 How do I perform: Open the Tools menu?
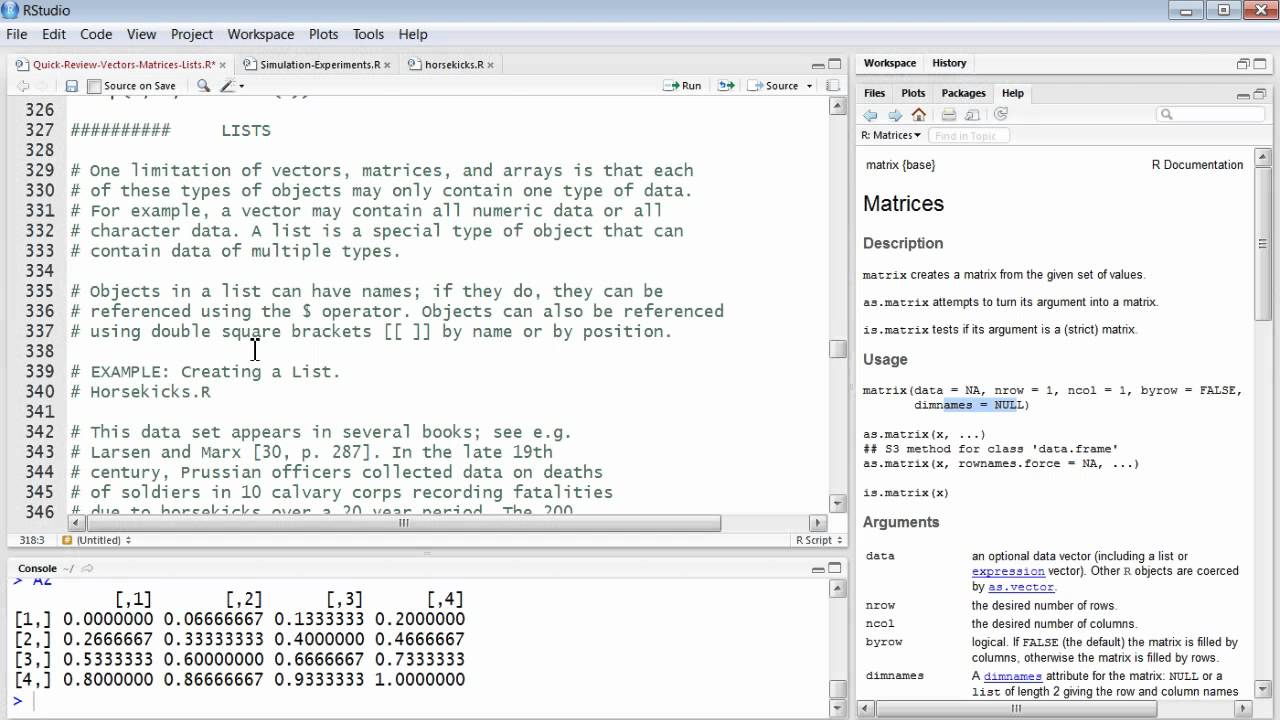pyautogui.click(x=369, y=34)
